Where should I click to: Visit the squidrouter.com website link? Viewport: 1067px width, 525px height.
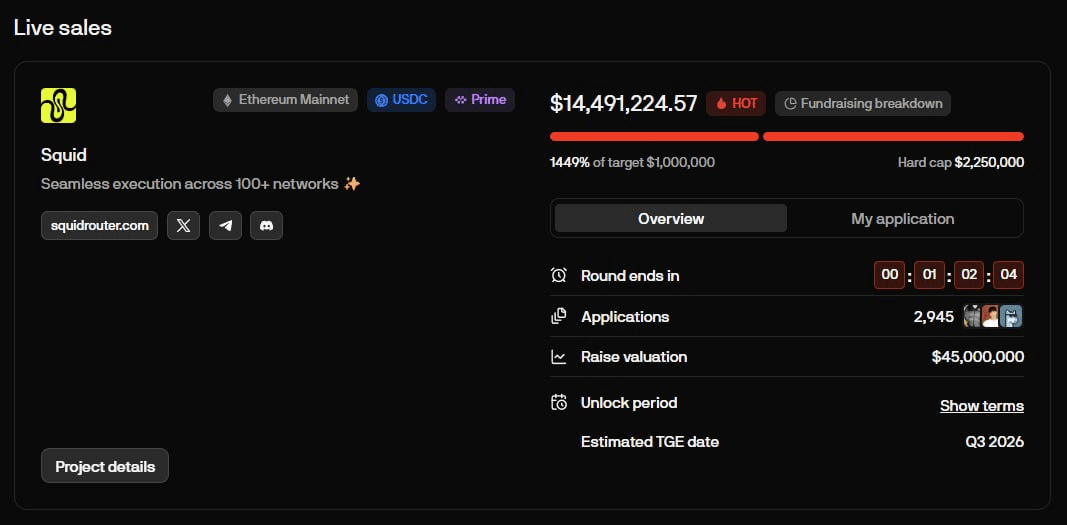[99, 226]
